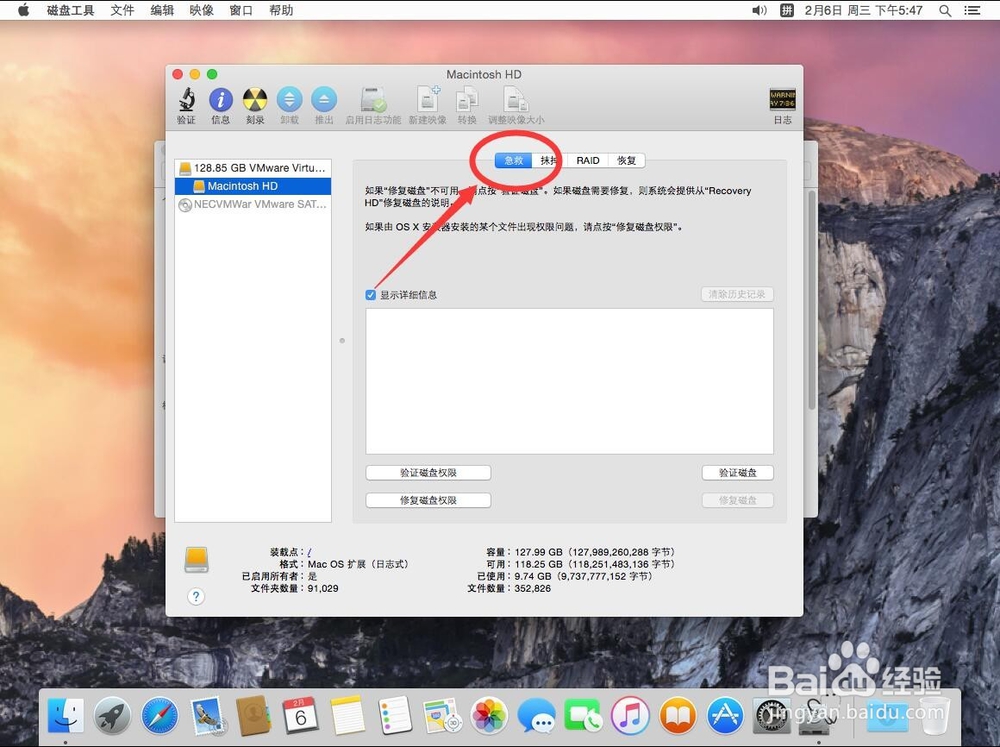Click Repair Disk Permissions (修复磁盘权限) button

pyautogui.click(x=428, y=500)
